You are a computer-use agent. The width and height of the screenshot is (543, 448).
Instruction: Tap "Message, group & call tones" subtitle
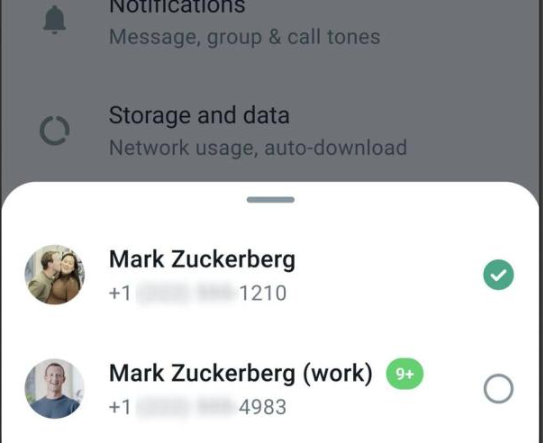[244, 37]
